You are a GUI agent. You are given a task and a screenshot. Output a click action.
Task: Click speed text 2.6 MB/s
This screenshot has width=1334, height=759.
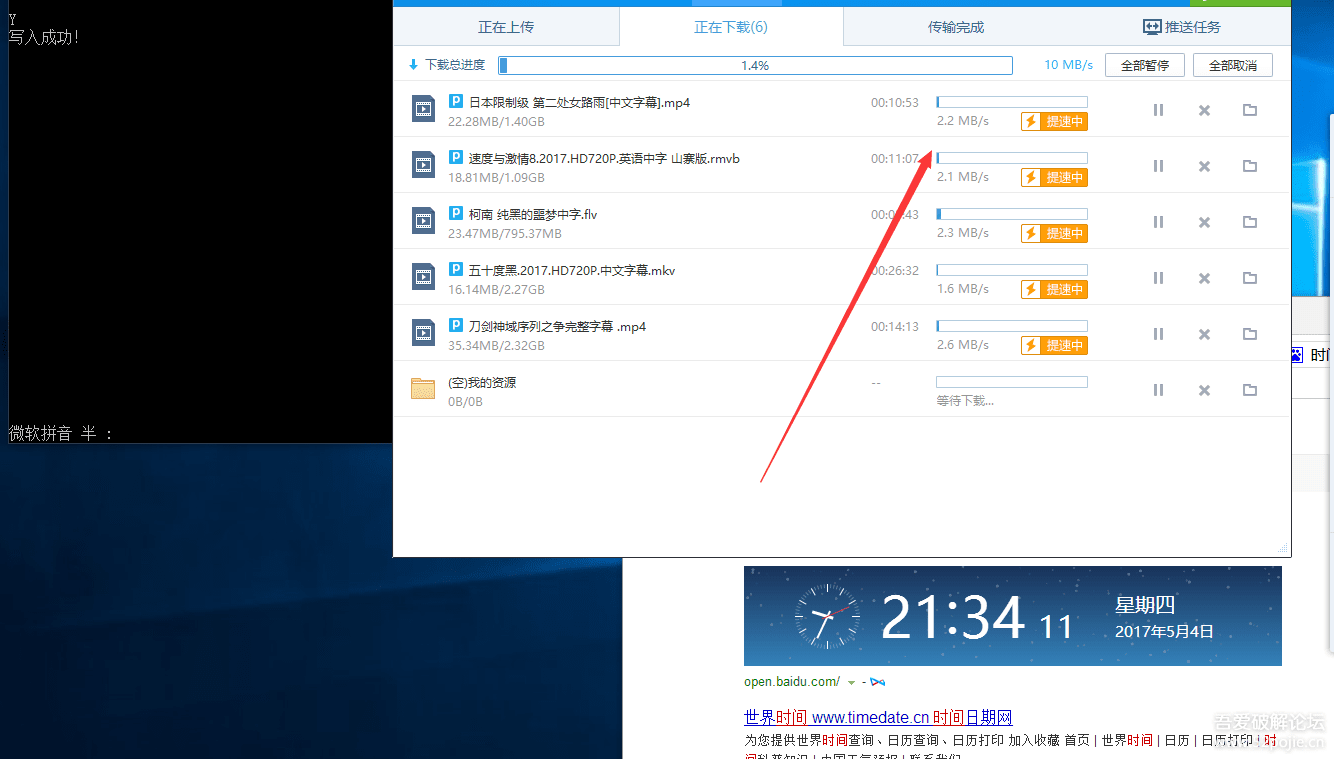tap(963, 345)
